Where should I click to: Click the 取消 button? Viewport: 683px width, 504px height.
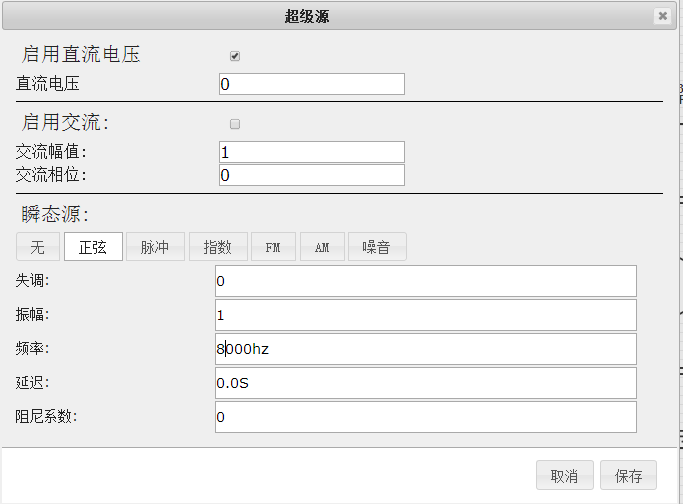point(565,475)
